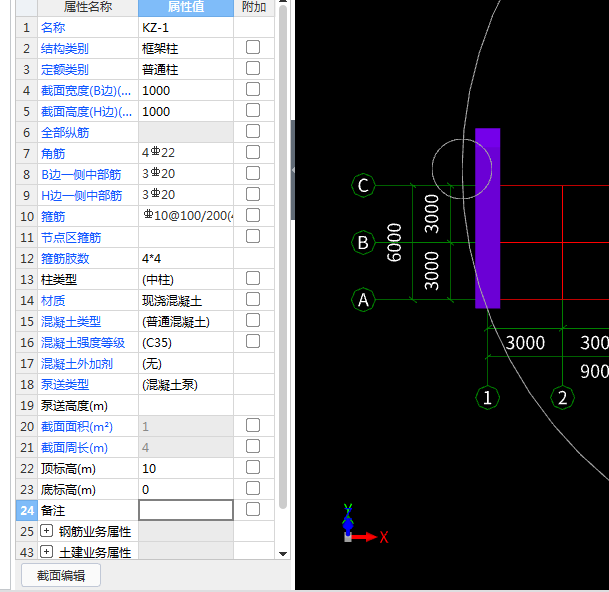Select the 箍筋 value 10@100/200
This screenshot has height=592, width=609.
pos(186,216)
